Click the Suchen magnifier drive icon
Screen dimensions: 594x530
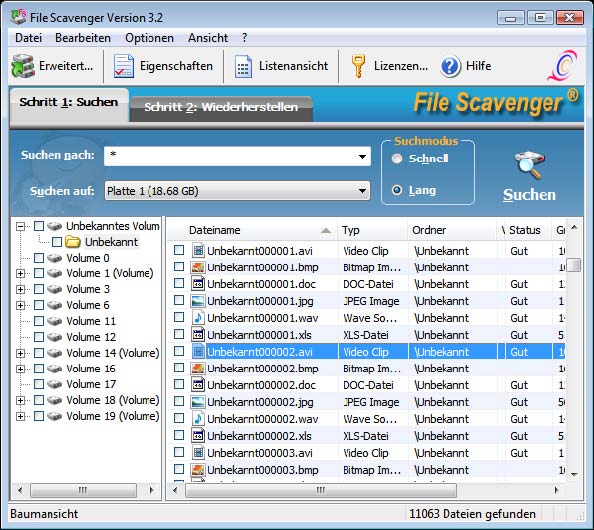coord(529,165)
